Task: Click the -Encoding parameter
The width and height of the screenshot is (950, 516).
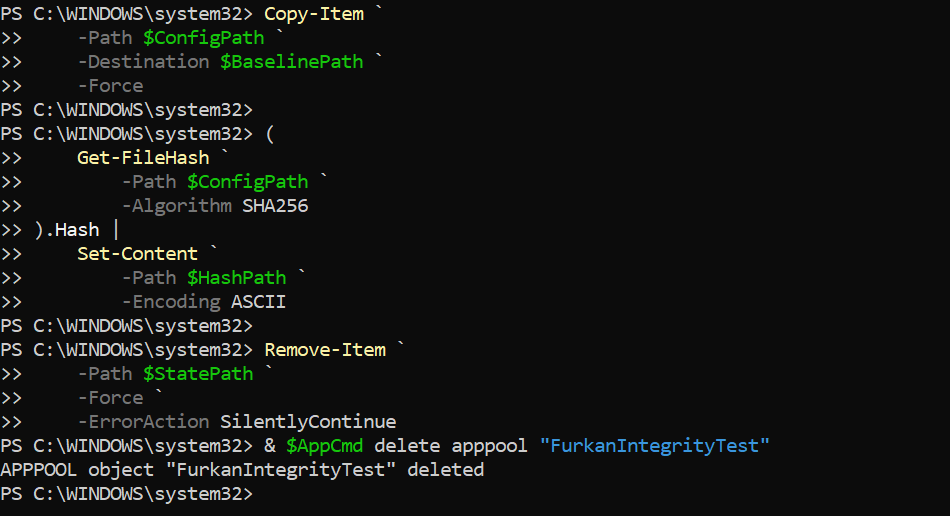Action: 171,302
